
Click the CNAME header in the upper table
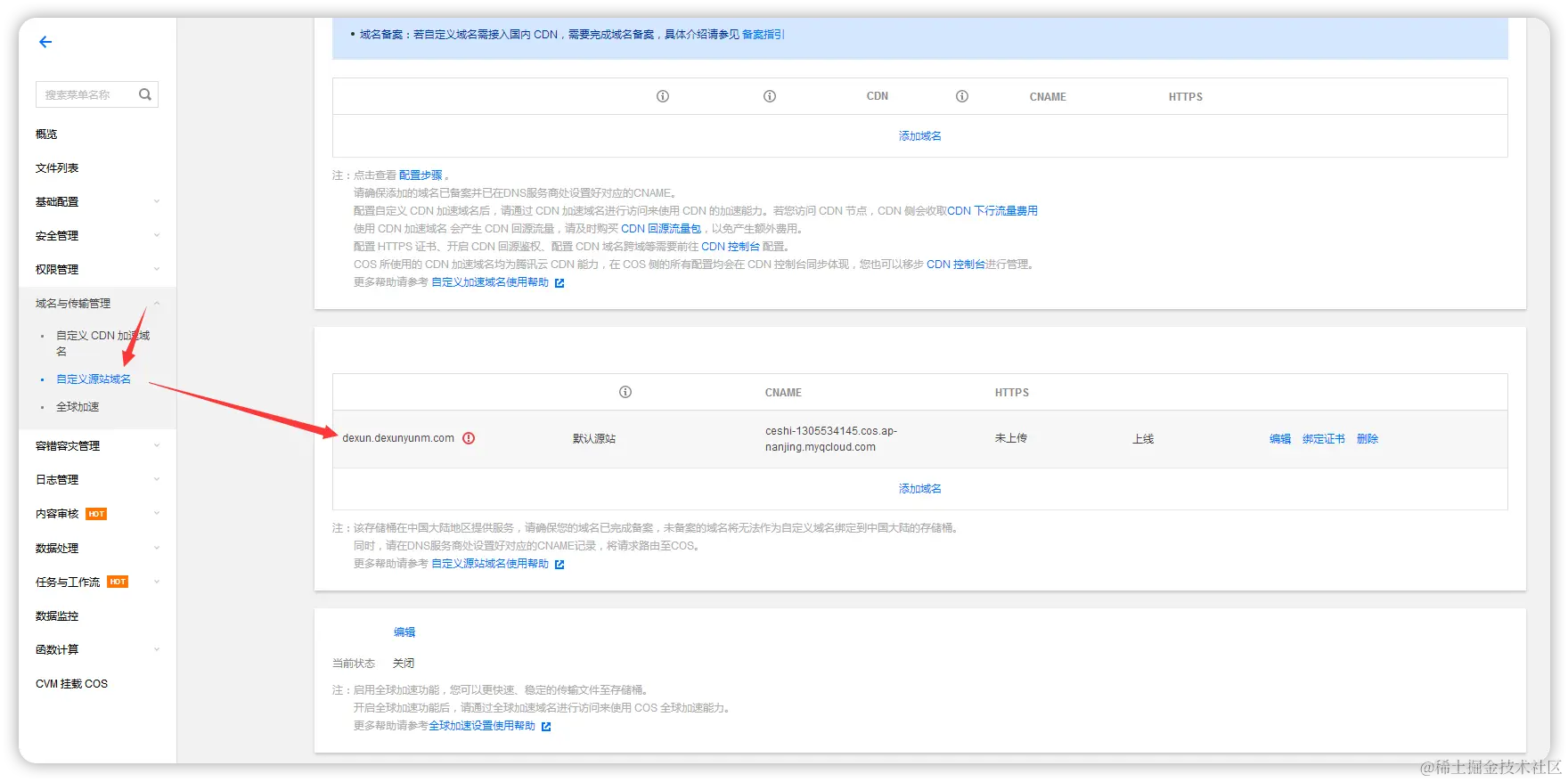1048,97
